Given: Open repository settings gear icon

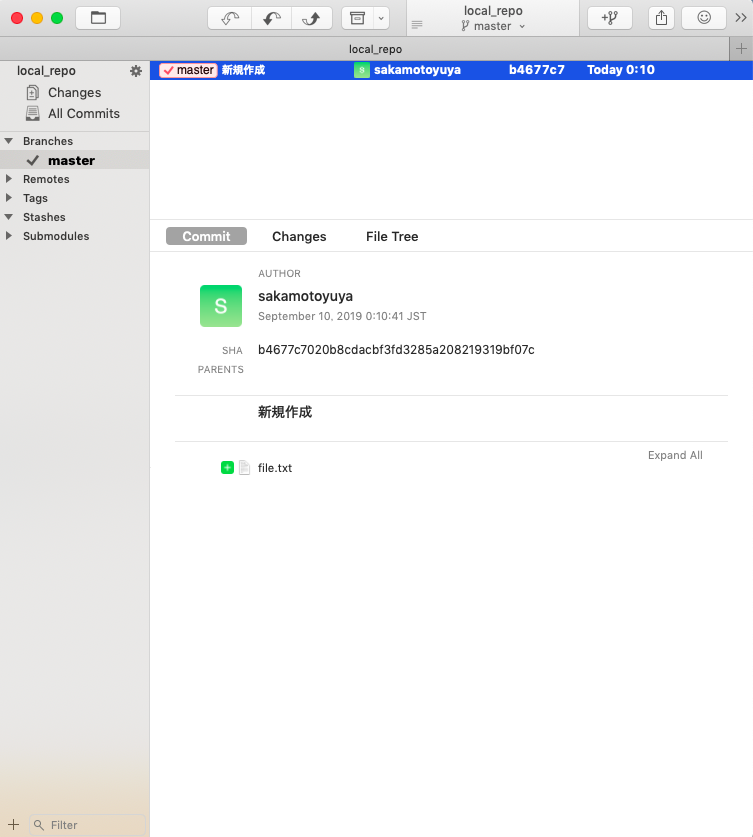Looking at the screenshot, I should [136, 71].
